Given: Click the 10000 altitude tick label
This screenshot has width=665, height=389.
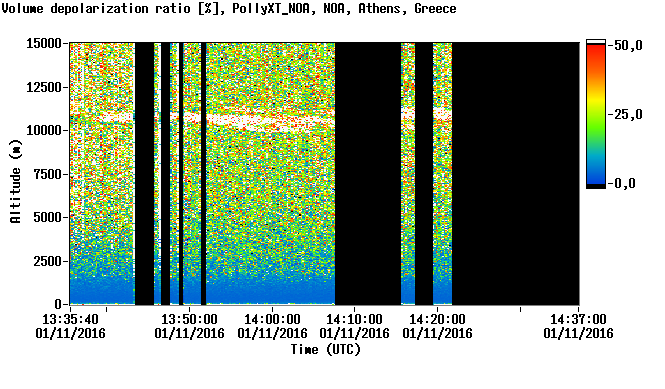Looking at the screenshot, I should point(44,131).
